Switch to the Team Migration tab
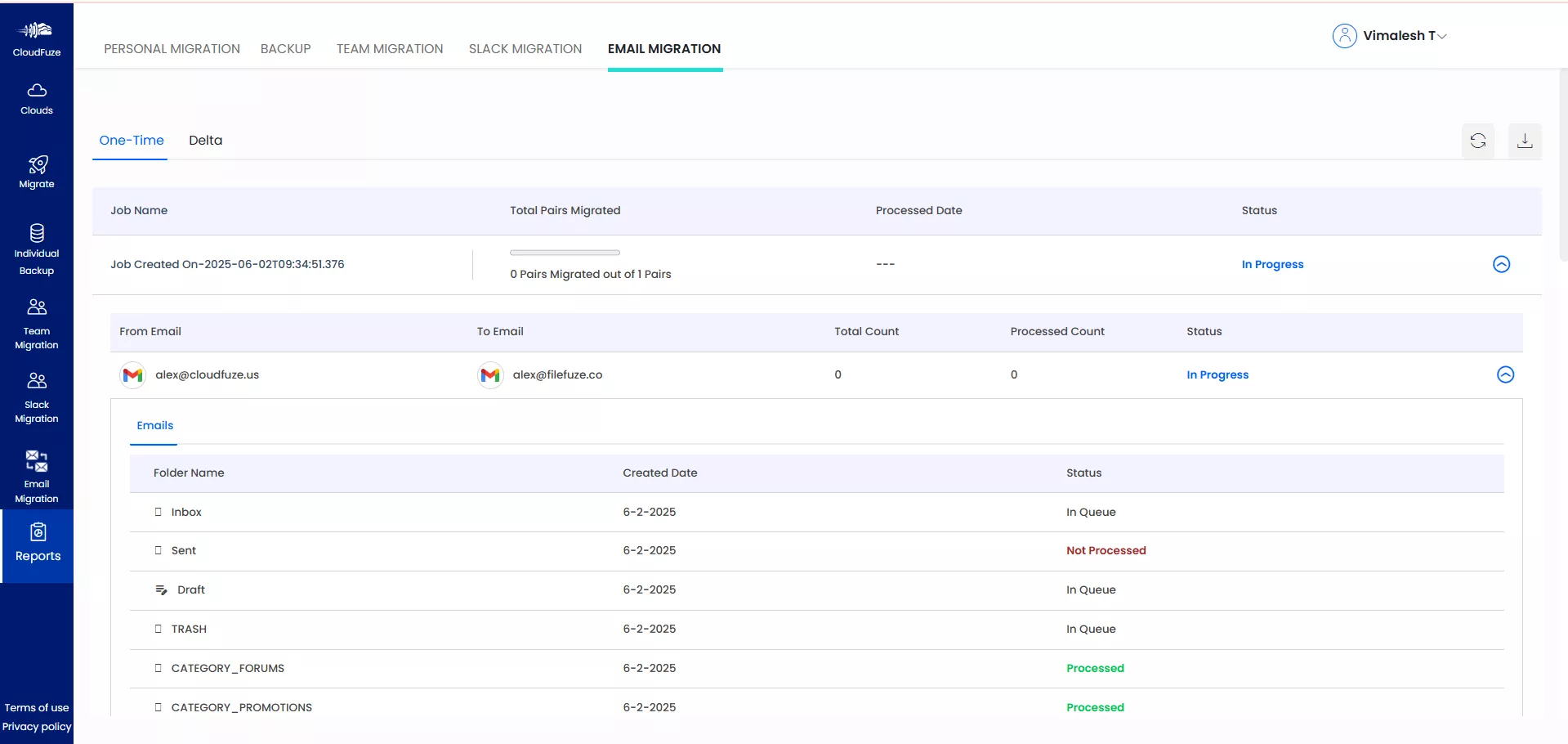1568x744 pixels. click(x=390, y=49)
